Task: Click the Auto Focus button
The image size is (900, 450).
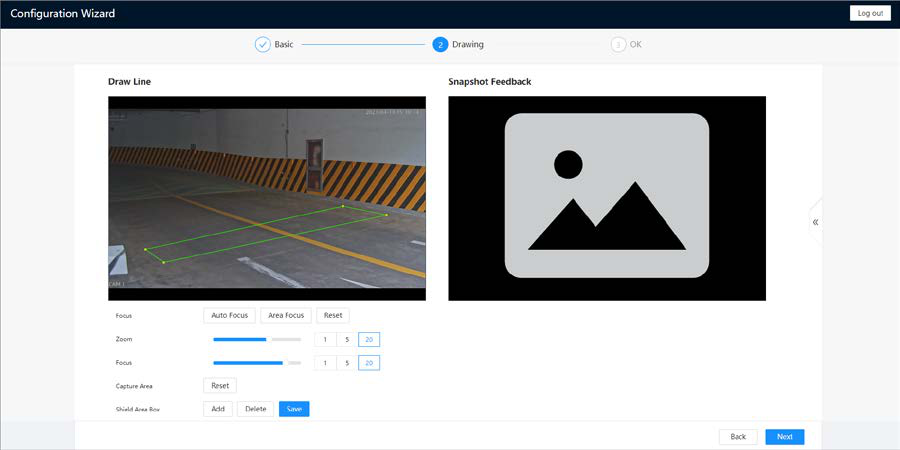Action: point(230,315)
